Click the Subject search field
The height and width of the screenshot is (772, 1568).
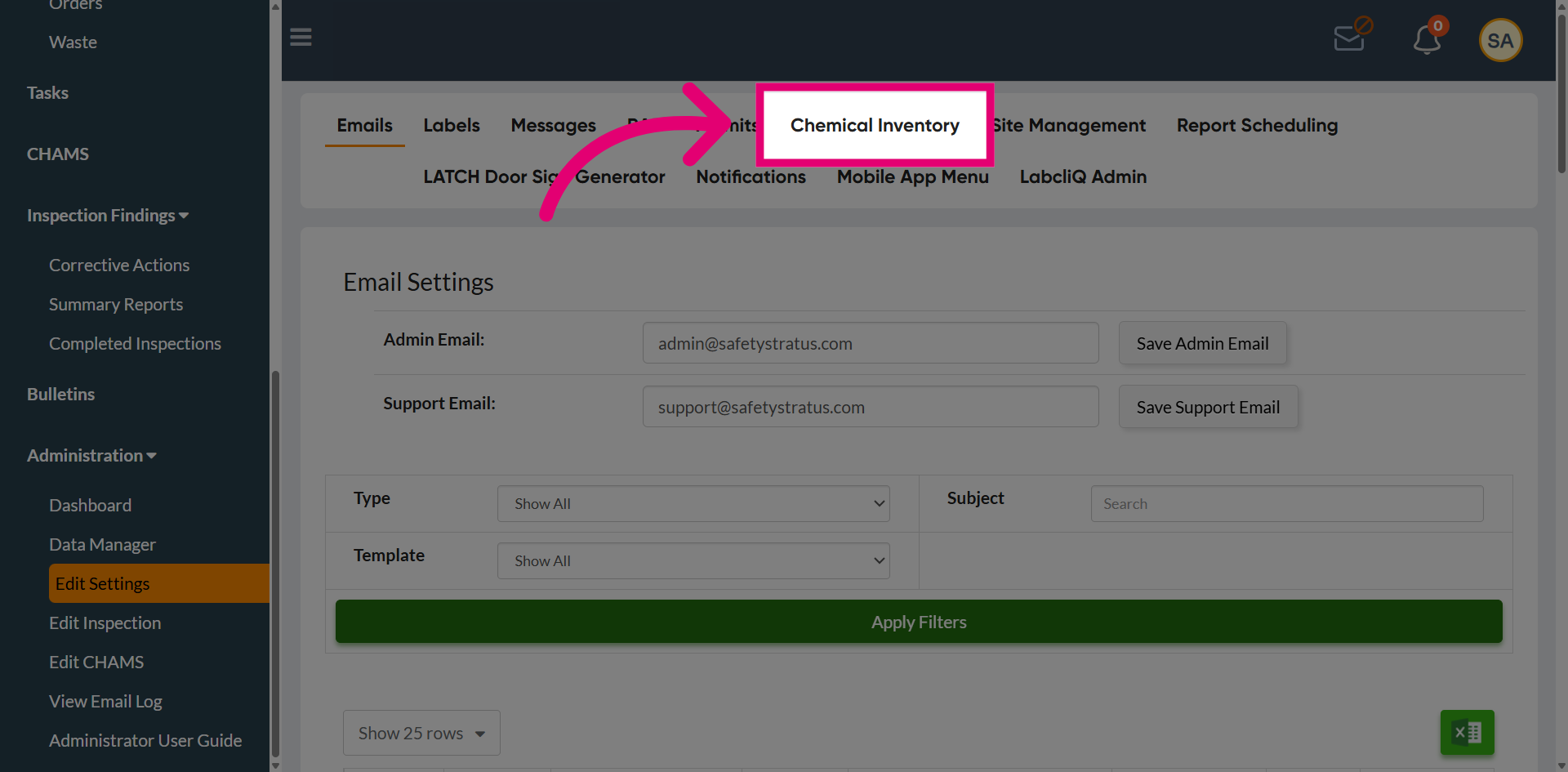click(1287, 503)
